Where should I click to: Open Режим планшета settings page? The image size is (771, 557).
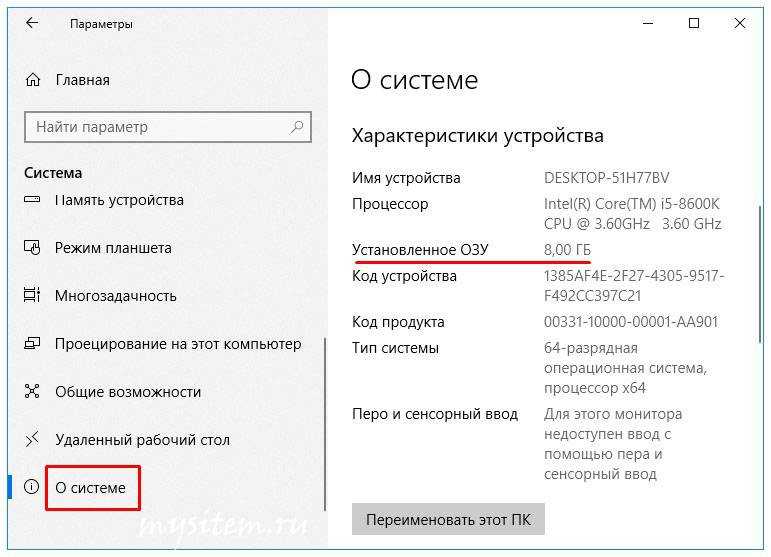(113, 248)
